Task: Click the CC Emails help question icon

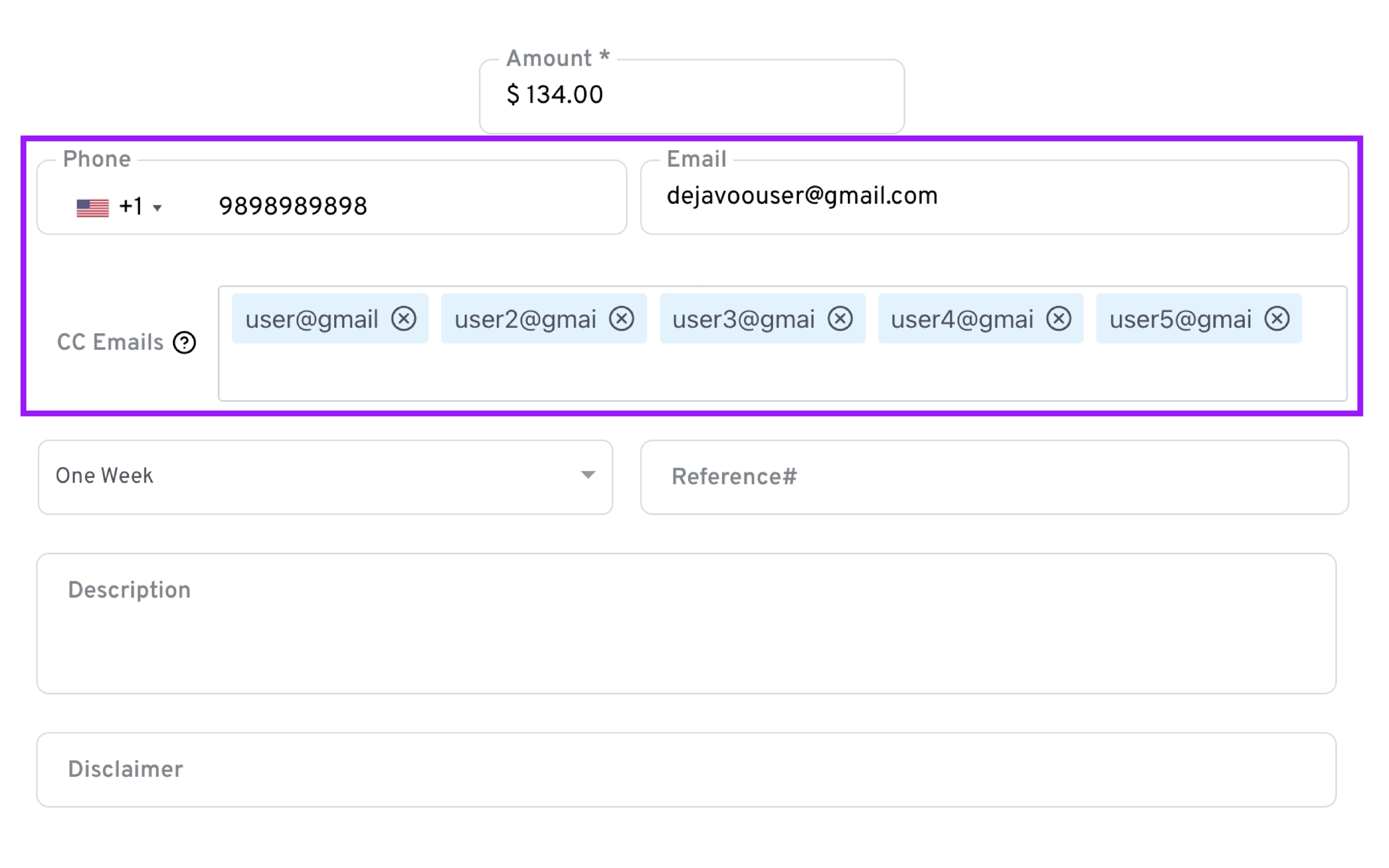Action: [x=185, y=343]
